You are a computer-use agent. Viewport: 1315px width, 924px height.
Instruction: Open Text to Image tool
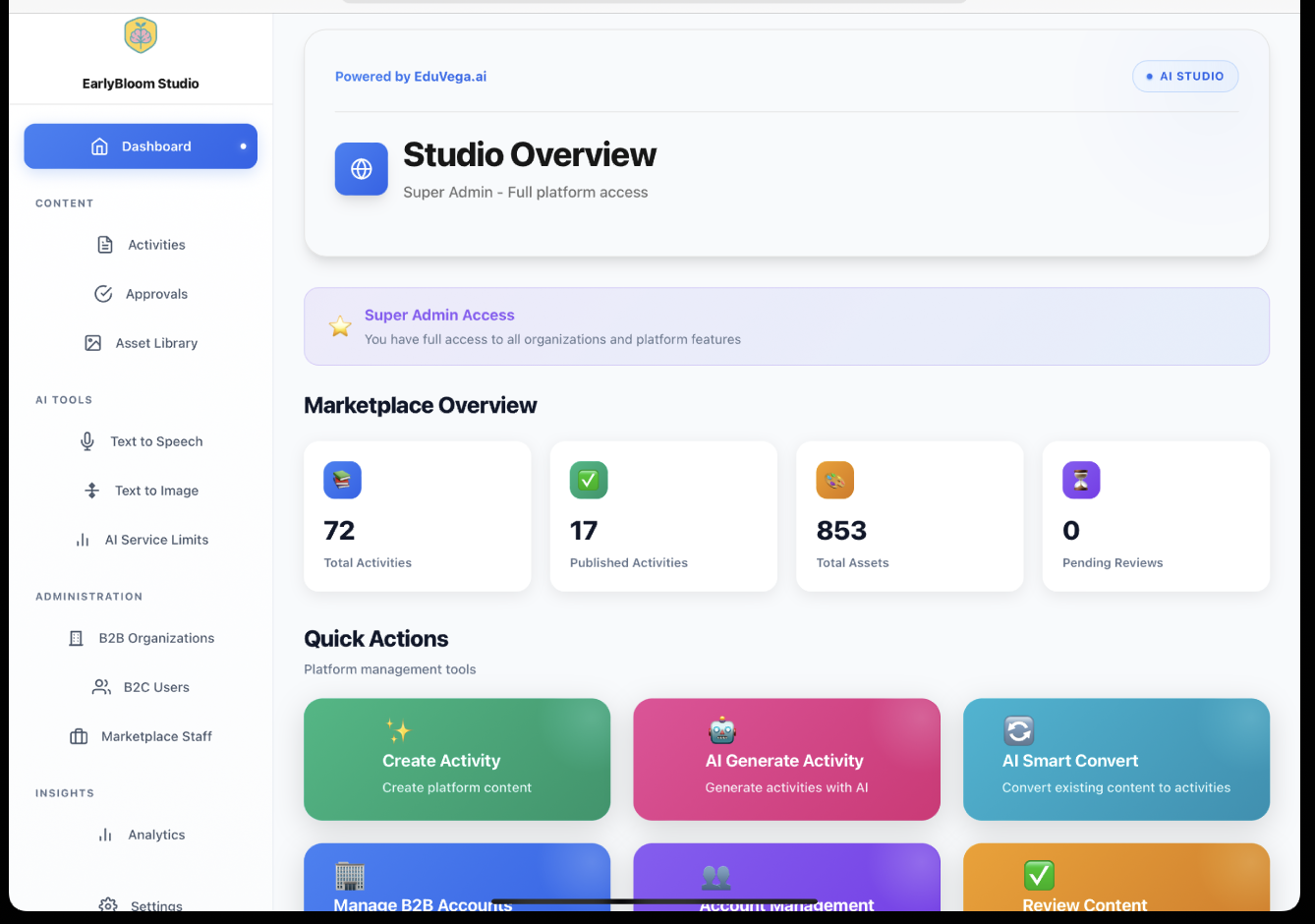coord(156,491)
